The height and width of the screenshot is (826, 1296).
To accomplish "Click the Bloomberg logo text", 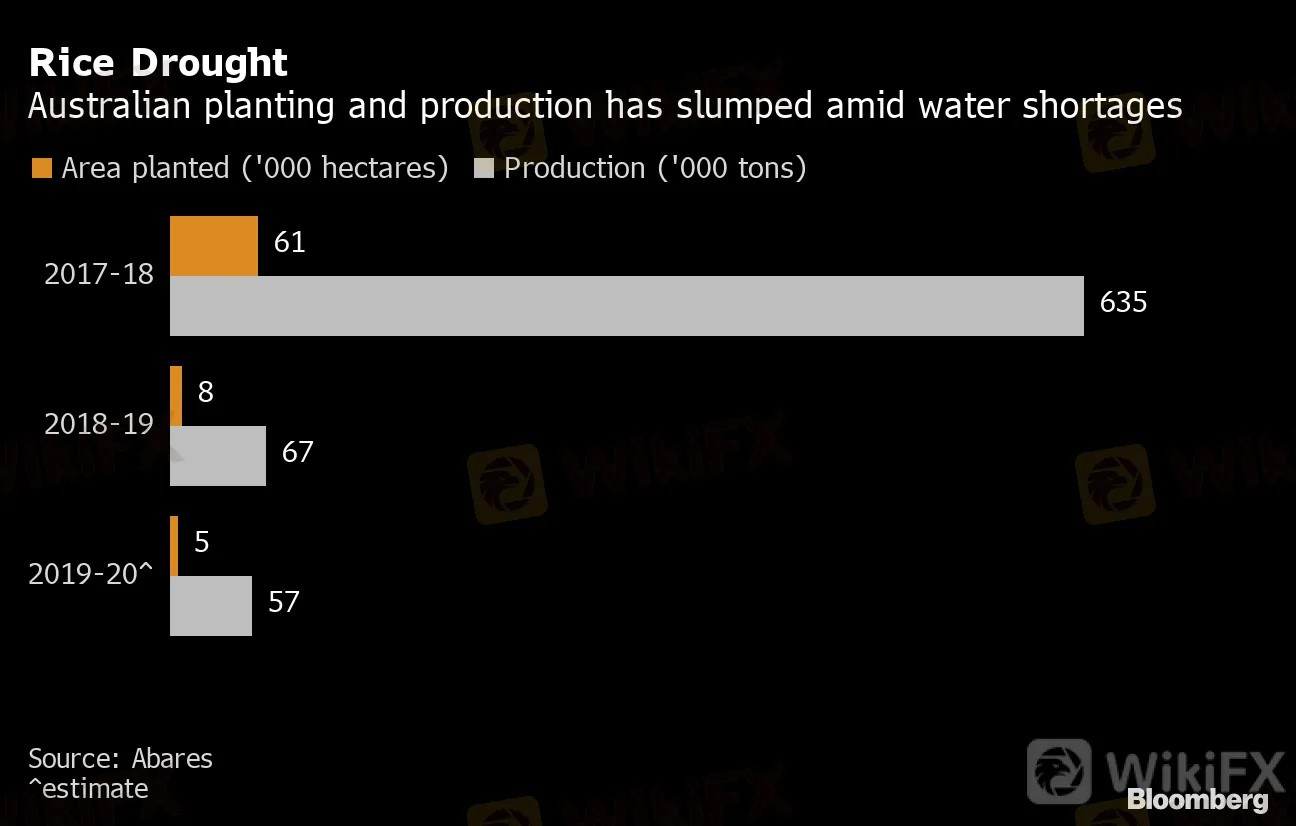I will point(1198,800).
